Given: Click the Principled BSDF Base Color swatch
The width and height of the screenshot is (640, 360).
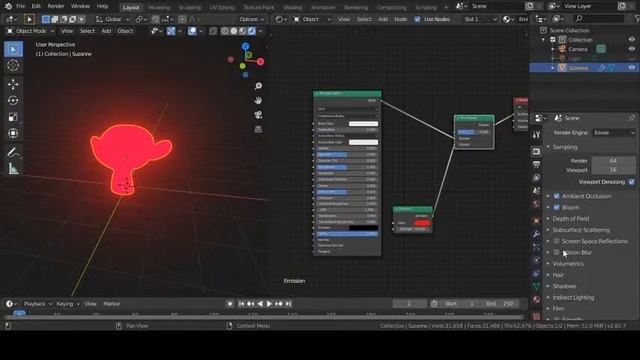Looking at the screenshot, I should pyautogui.click(x=363, y=124).
